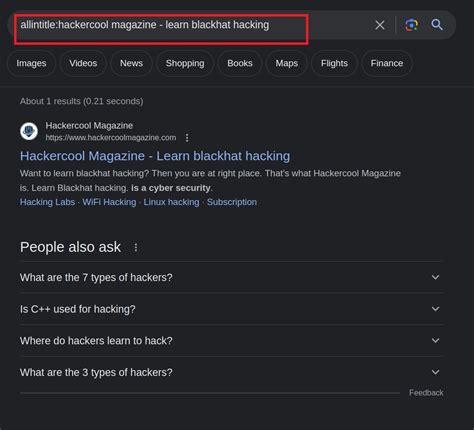This screenshot has width=474, height=430.
Task: Click the About 1 results text
Action: pyautogui.click(x=82, y=101)
